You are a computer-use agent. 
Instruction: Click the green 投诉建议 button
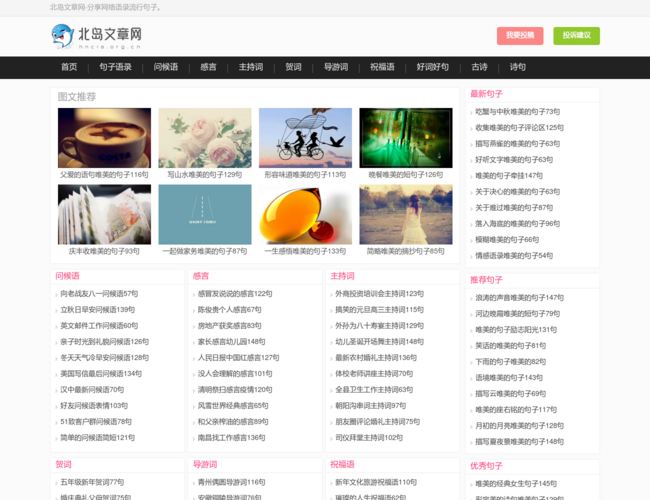point(576,36)
